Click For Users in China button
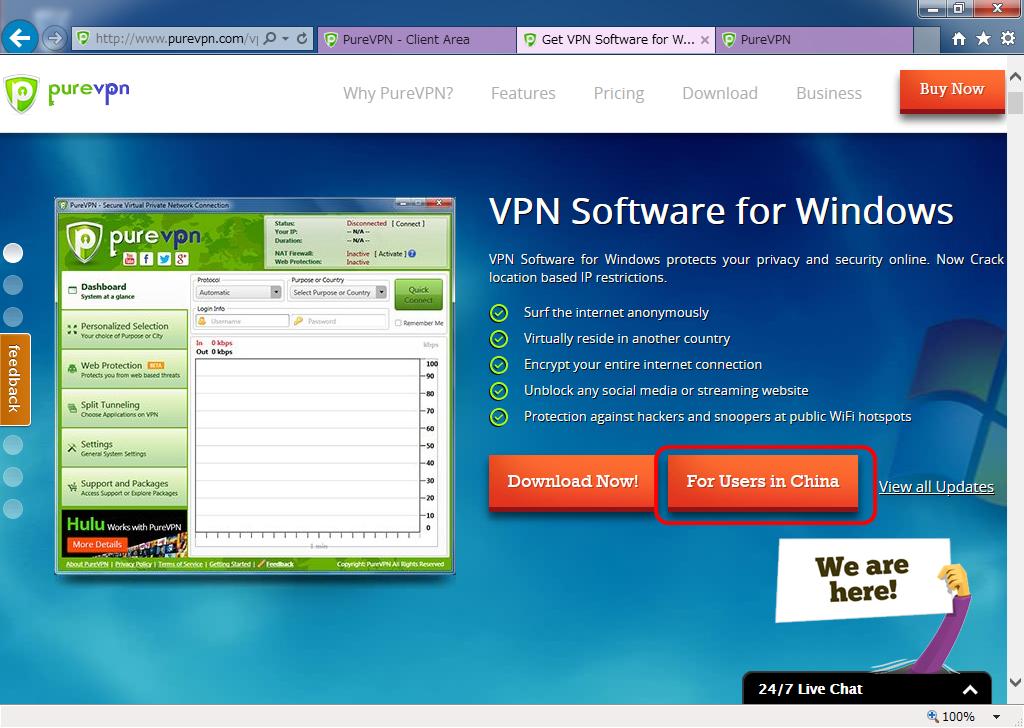The height and width of the screenshot is (728, 1024). pyautogui.click(x=762, y=482)
